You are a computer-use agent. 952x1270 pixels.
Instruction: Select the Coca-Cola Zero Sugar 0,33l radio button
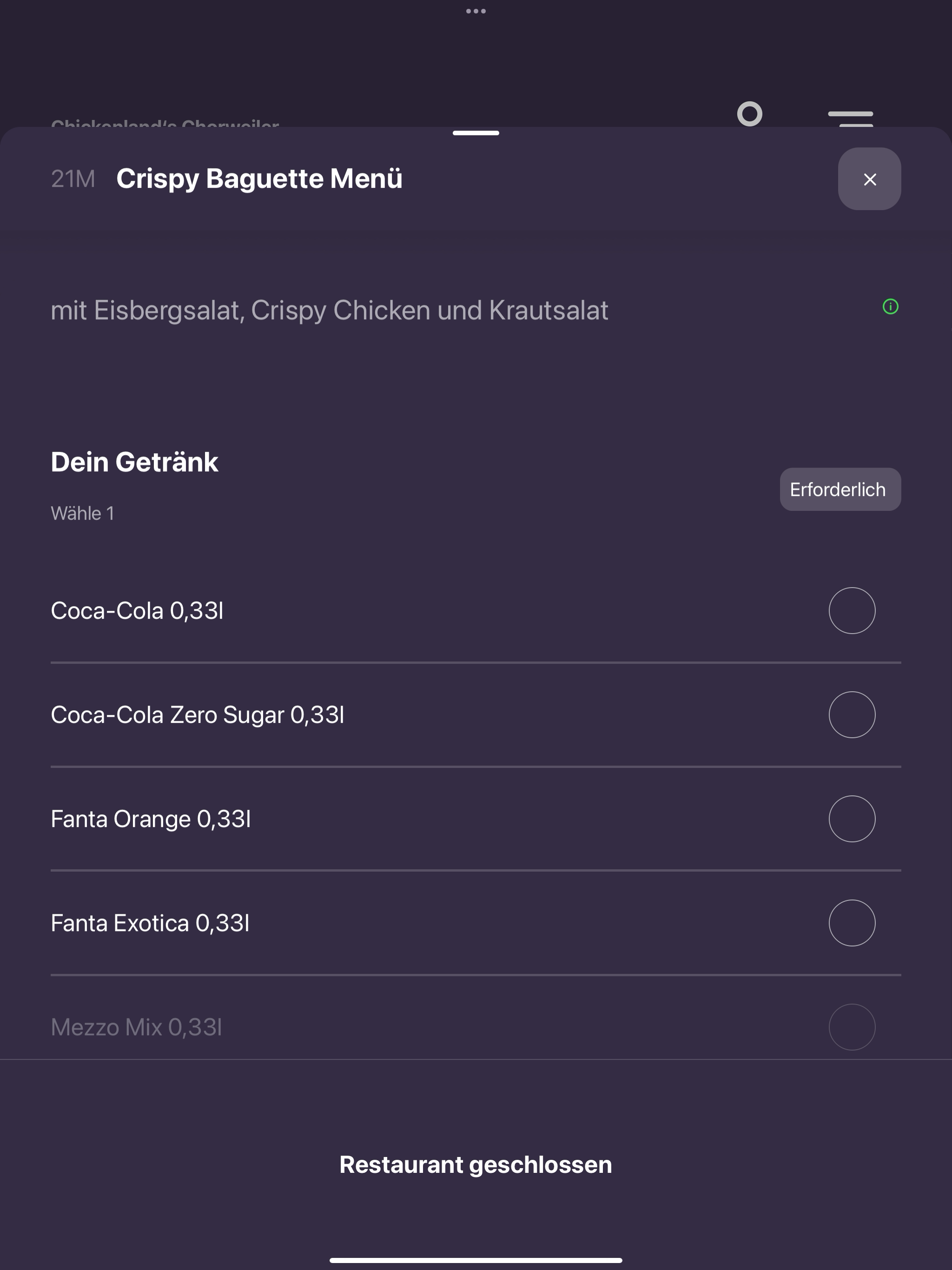[852, 715]
